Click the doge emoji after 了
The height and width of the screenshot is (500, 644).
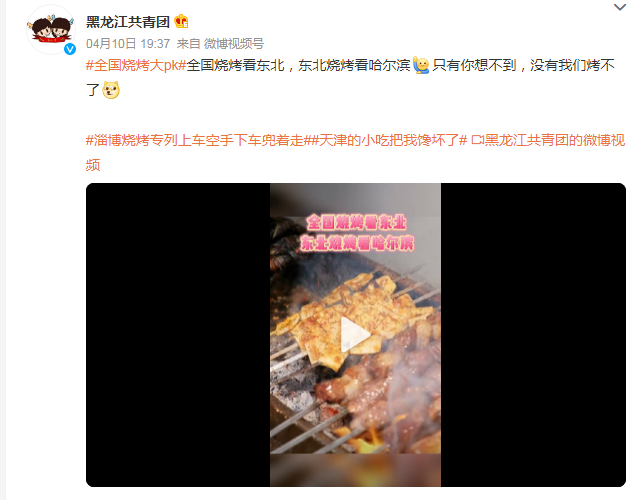click(111, 90)
